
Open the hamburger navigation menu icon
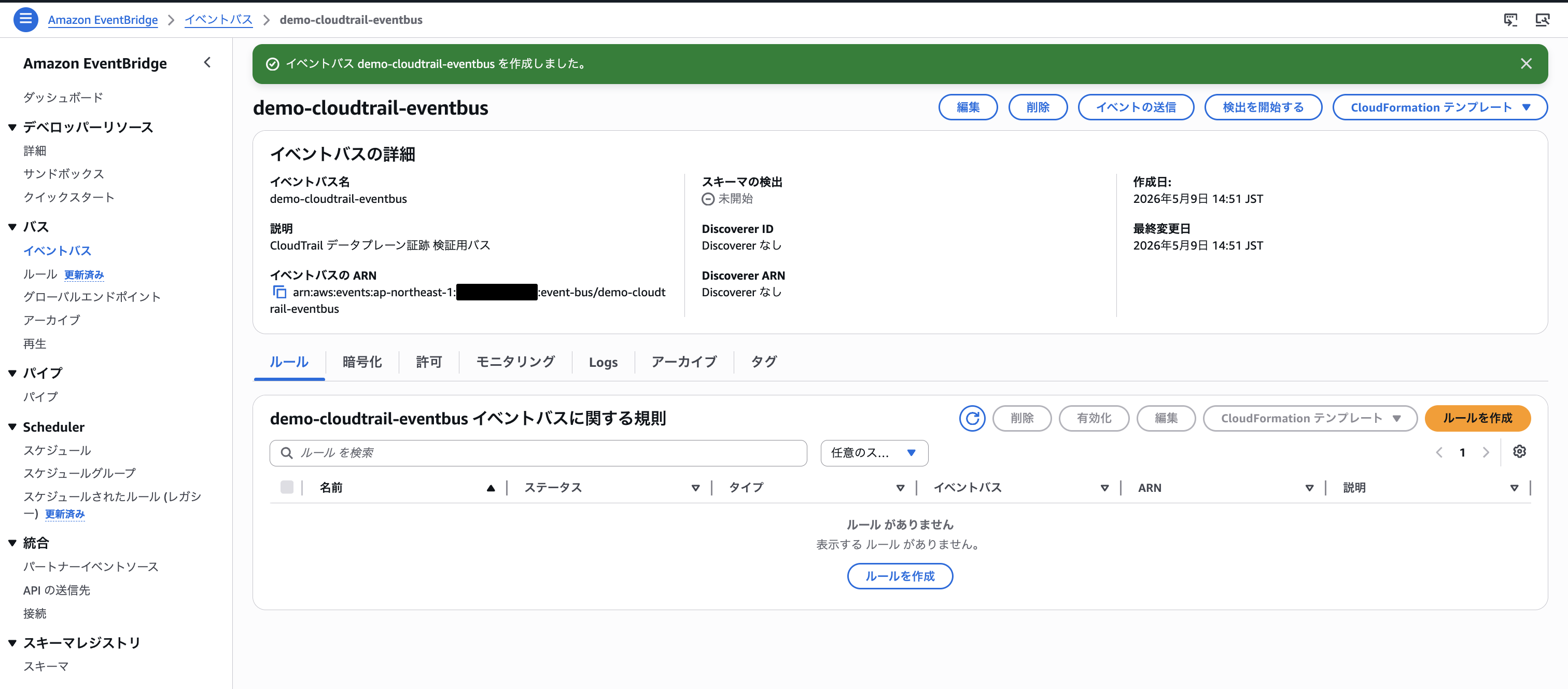pos(25,20)
